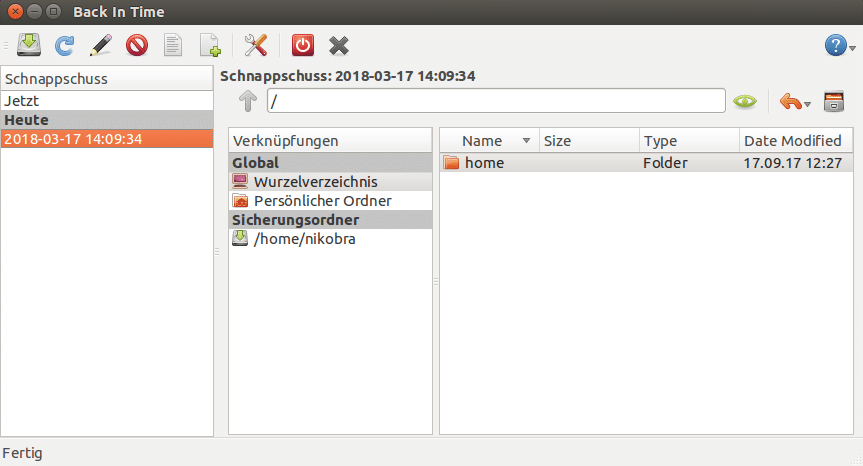Toggle show hidden files eye icon
863x466 pixels.
[x=745, y=101]
